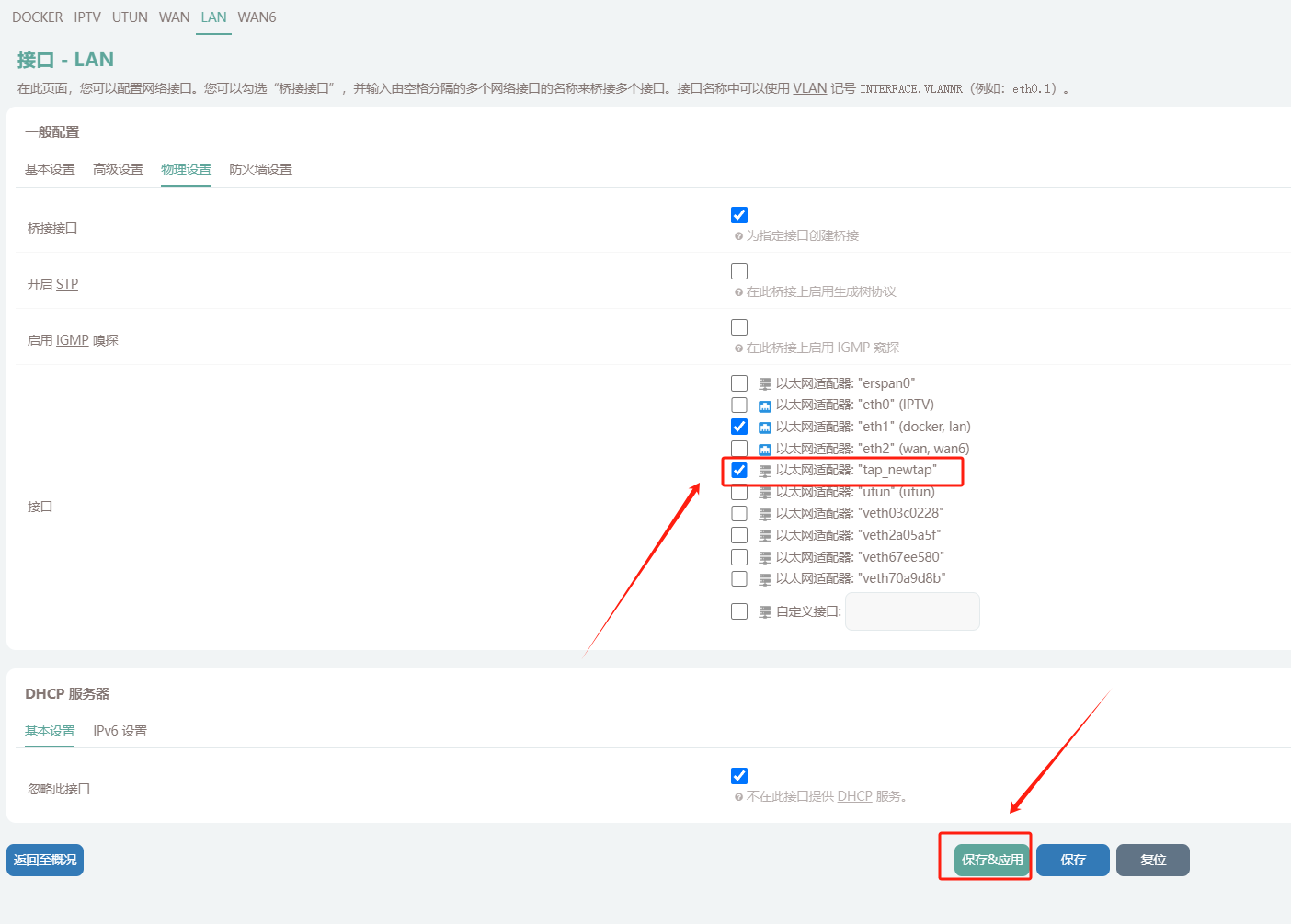
Task: Click the tap_newtap adapter icon
Action: coord(764,471)
